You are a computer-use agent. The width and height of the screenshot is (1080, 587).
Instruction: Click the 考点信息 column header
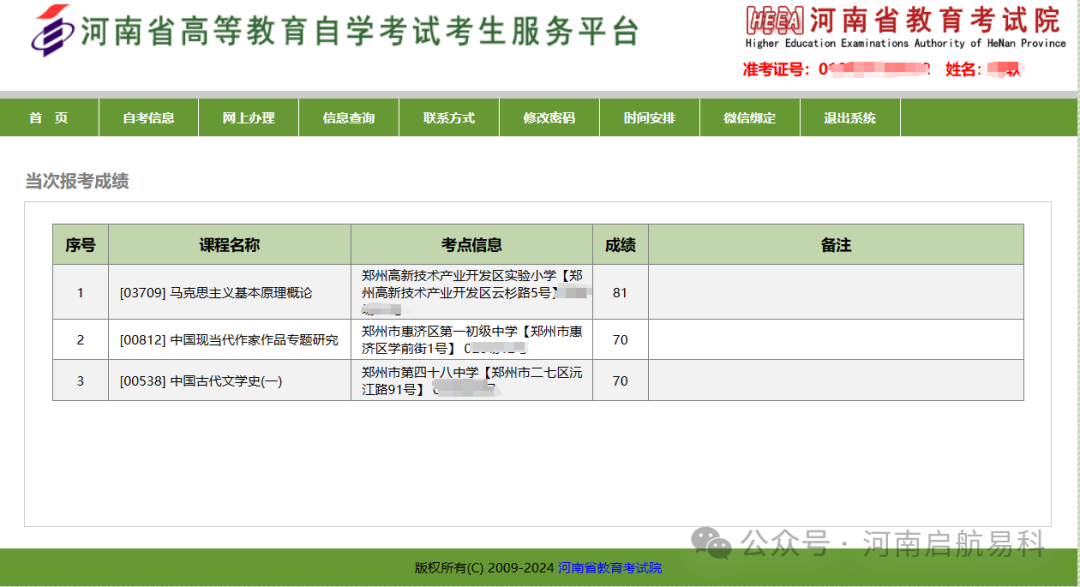point(472,245)
